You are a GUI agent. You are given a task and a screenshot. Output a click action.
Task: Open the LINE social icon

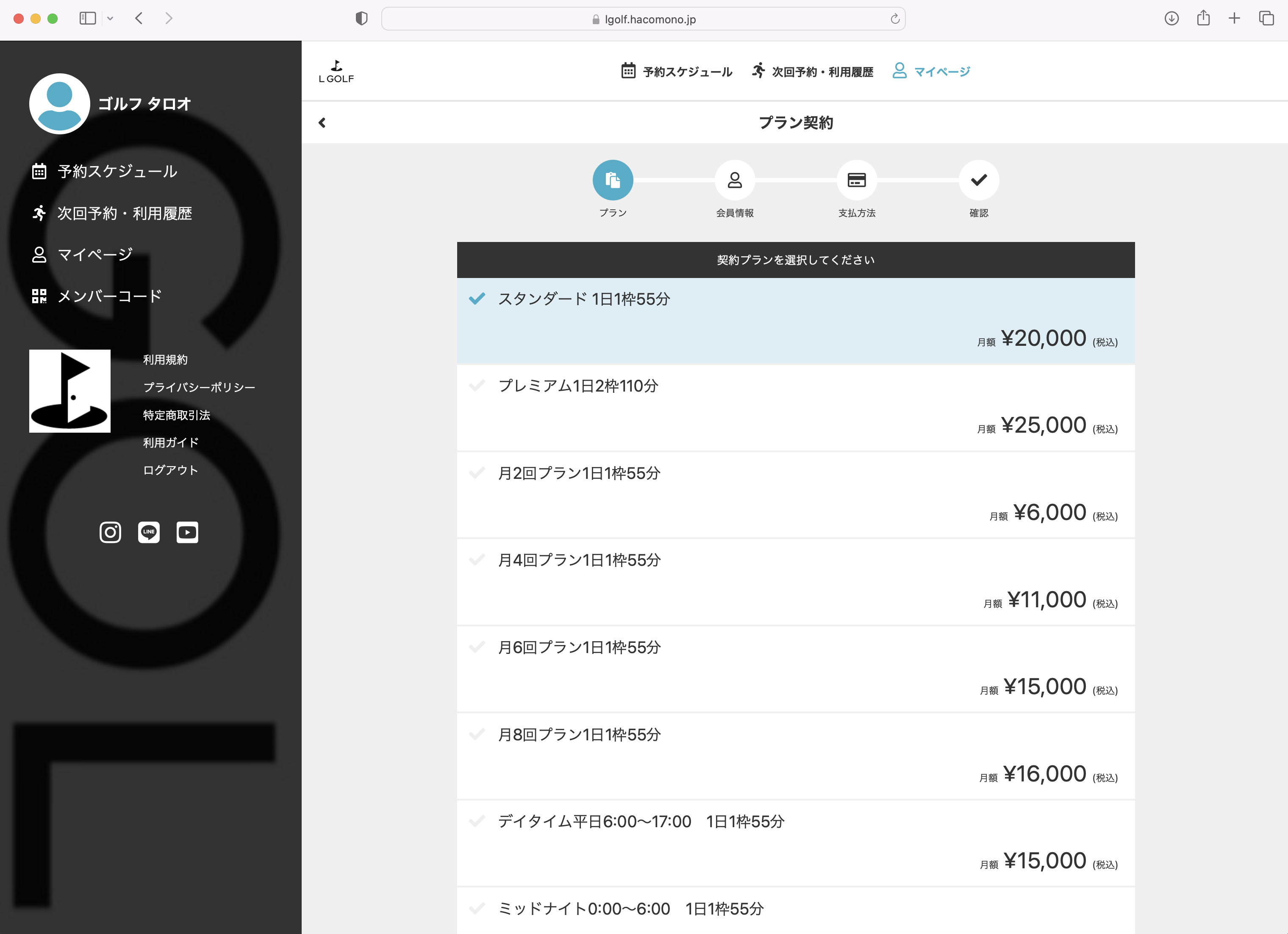[x=149, y=532]
